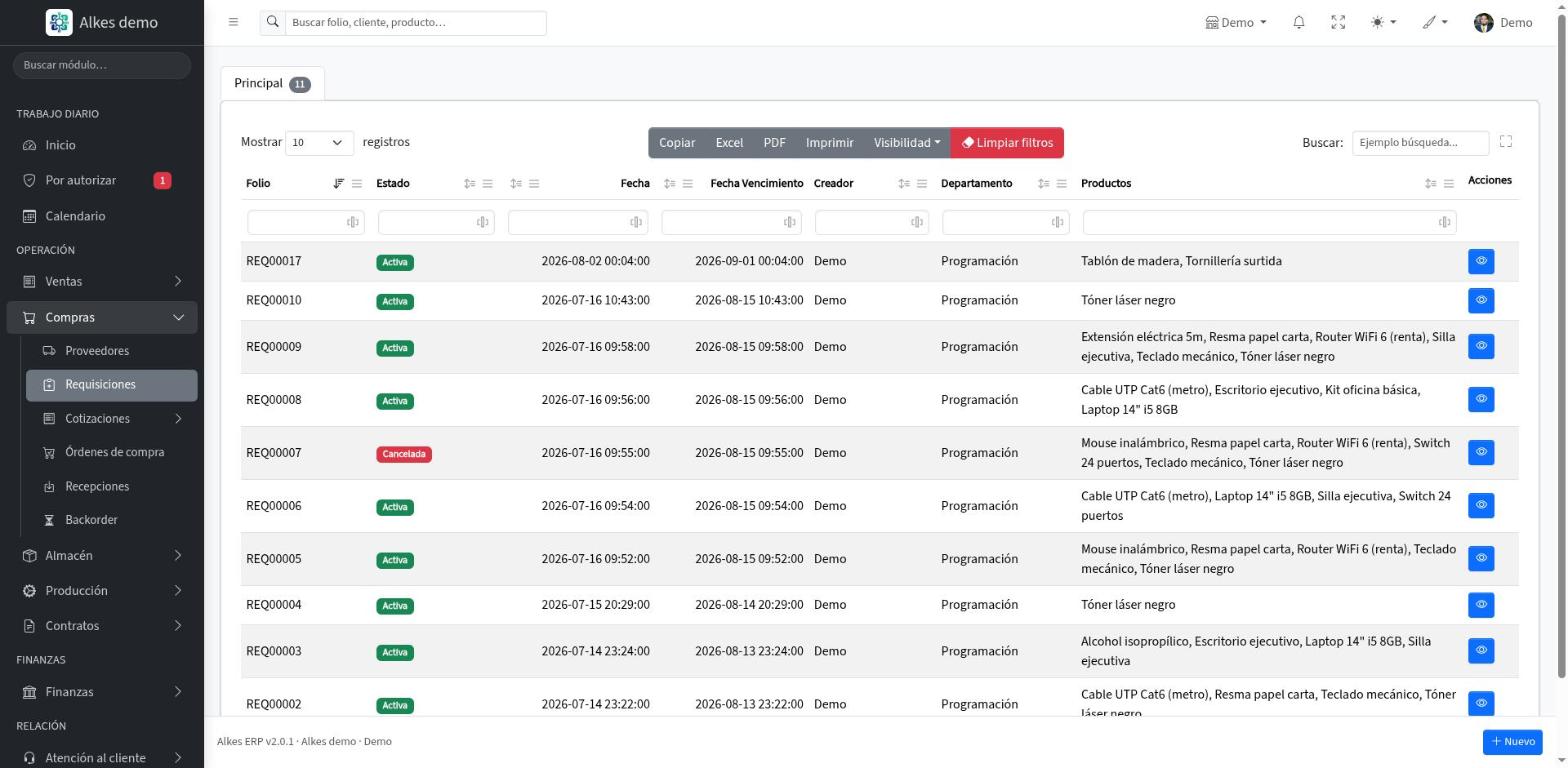Screen dimensions: 1568x768
Task: Open the Demo user profile menu
Action: click(x=1502, y=22)
